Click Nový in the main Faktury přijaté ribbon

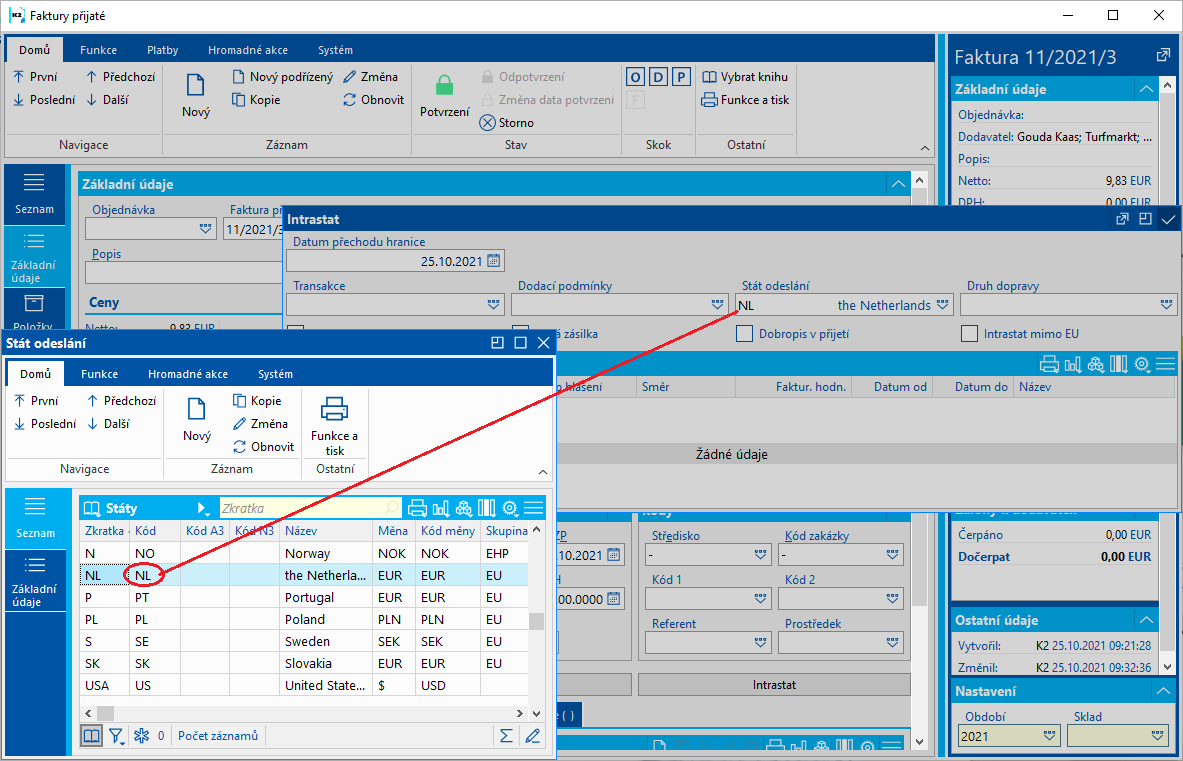[x=195, y=95]
